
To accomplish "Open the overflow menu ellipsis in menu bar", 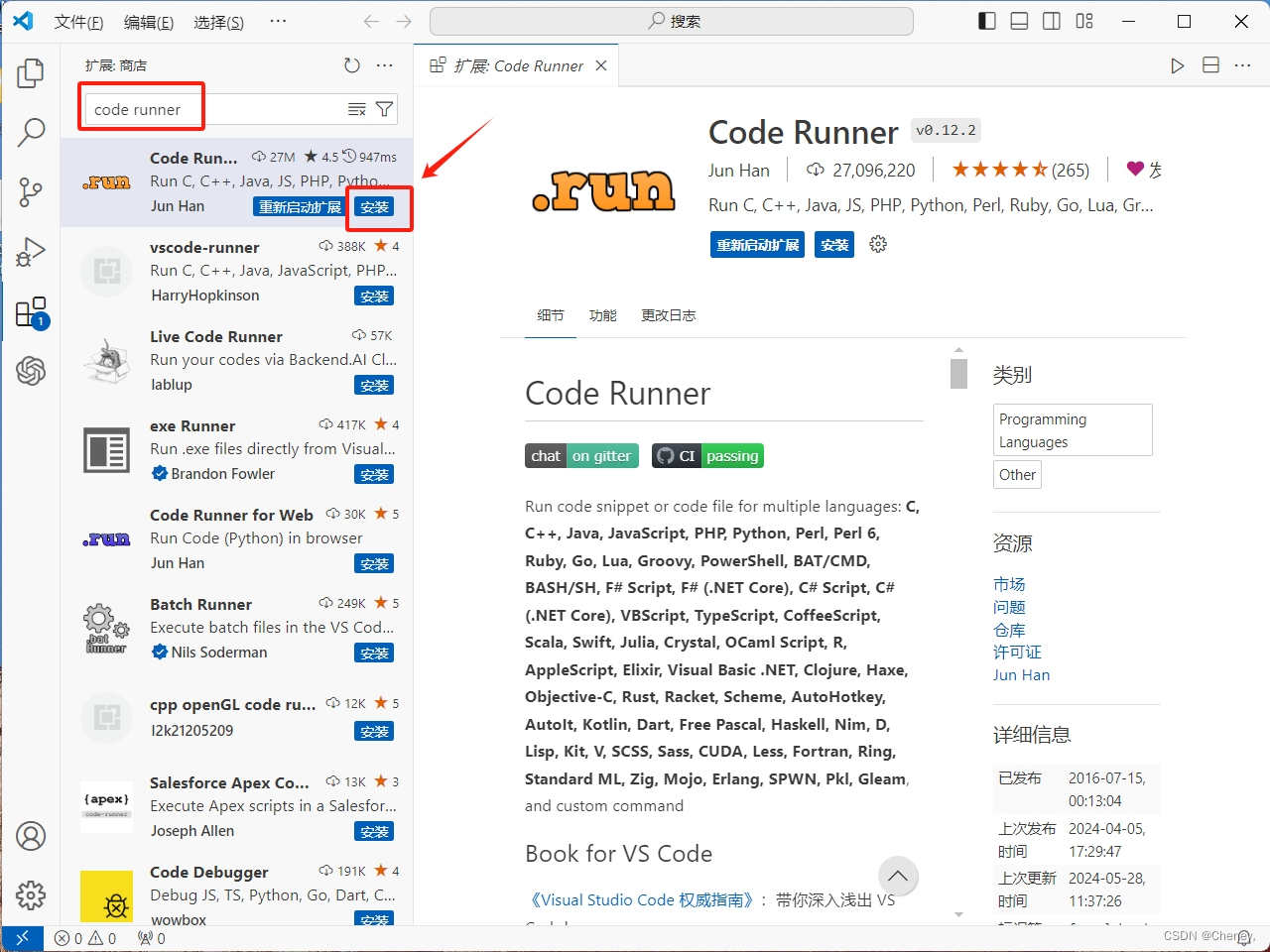I will 278,21.
